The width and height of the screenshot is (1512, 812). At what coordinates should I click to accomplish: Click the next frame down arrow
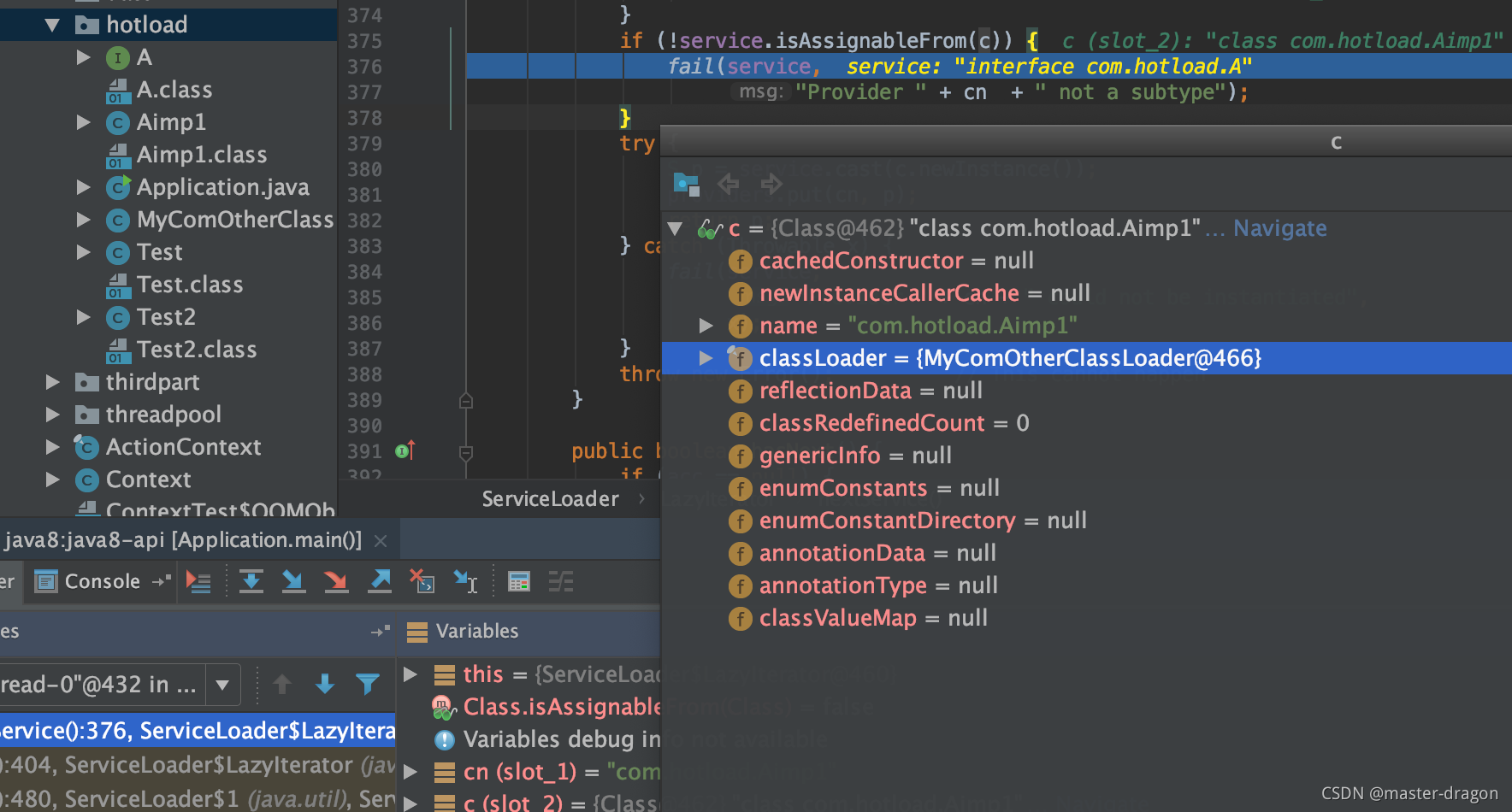coord(325,684)
